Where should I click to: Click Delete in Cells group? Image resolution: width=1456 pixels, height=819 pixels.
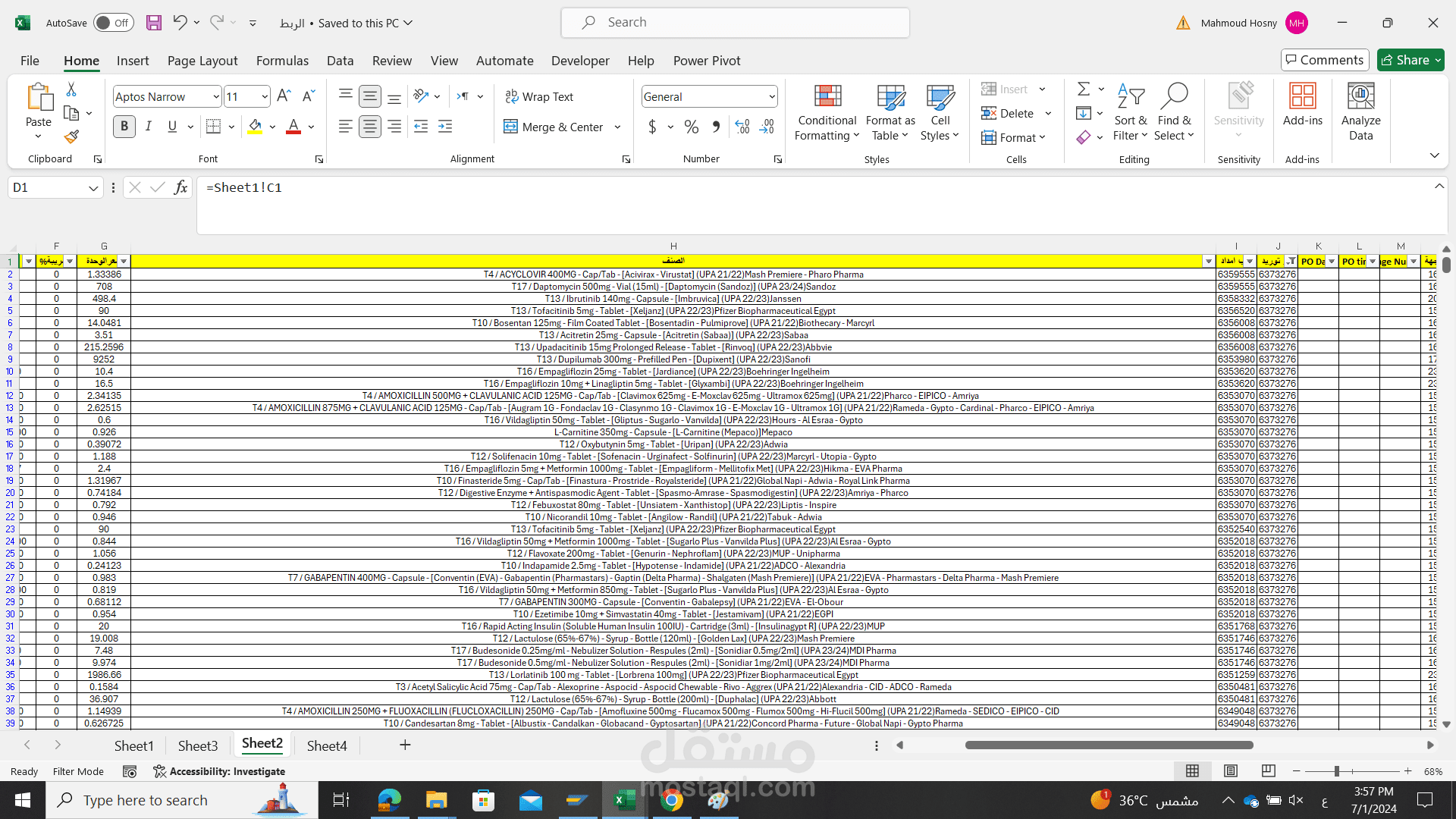coord(1008,113)
